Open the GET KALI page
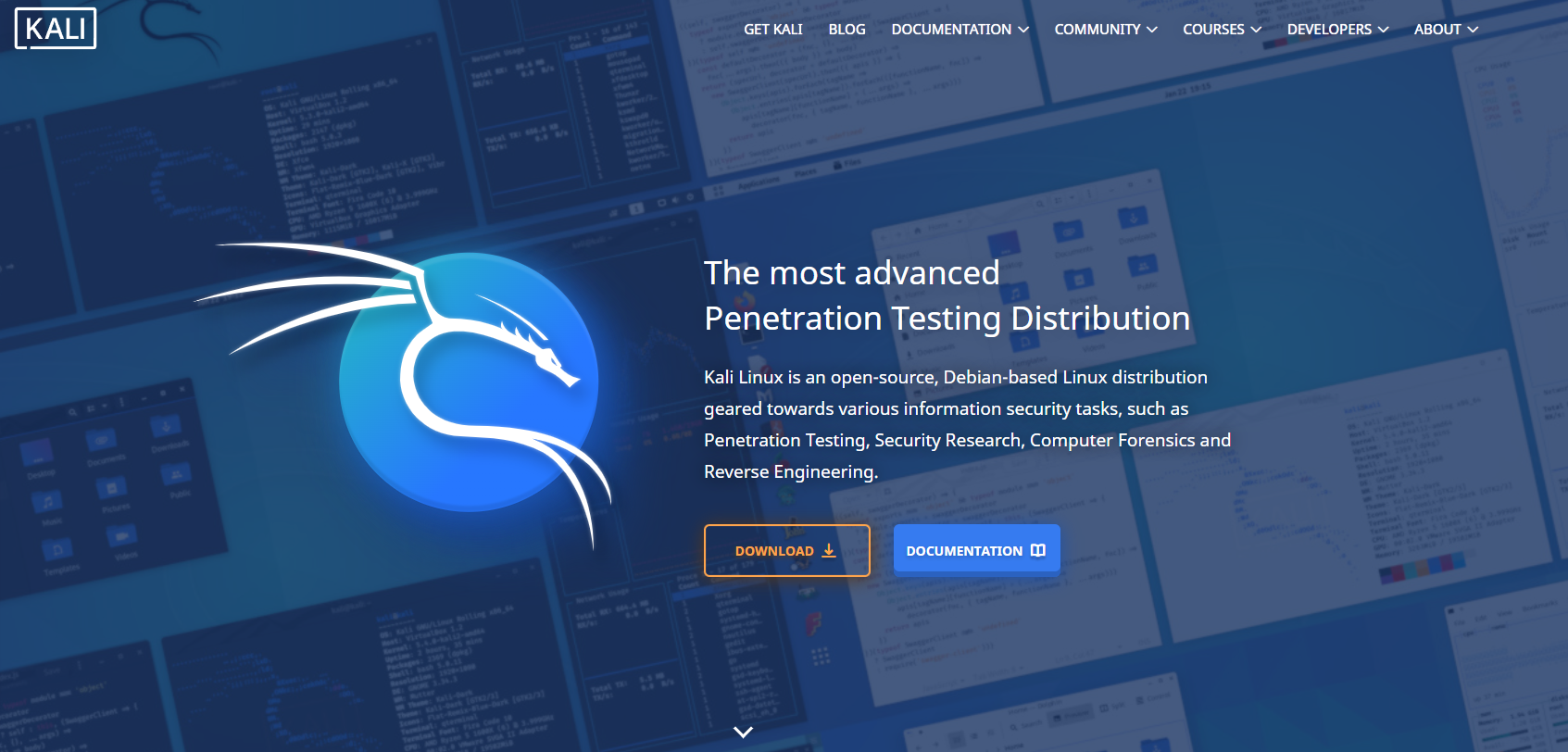Screen dimensions: 1568x752 click(773, 30)
